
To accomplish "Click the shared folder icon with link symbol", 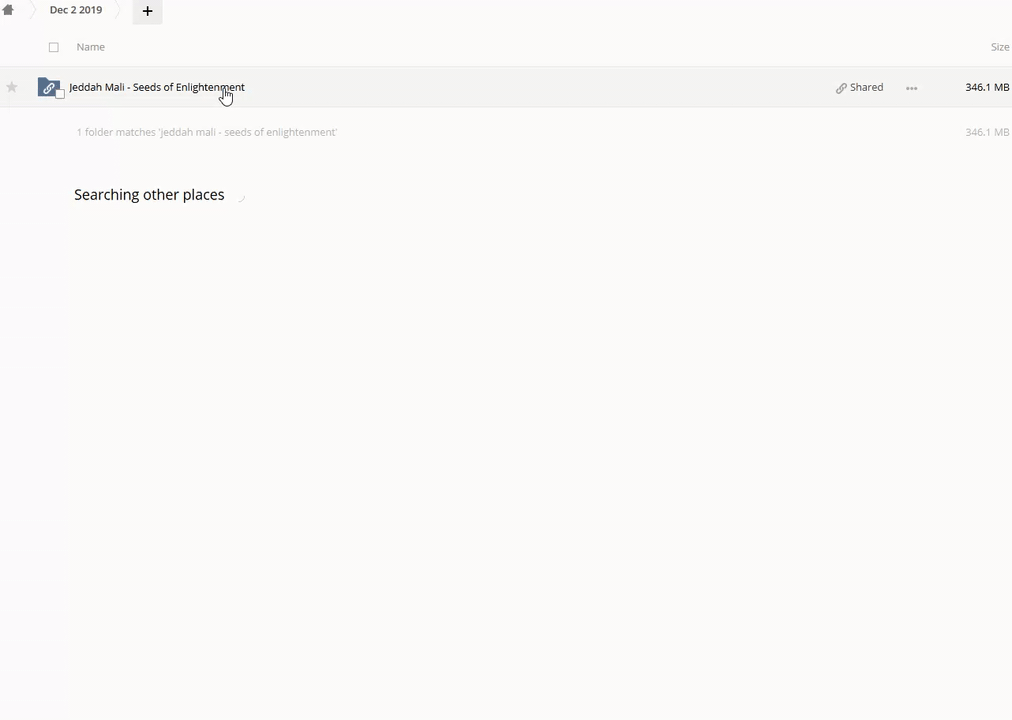I will point(48,87).
